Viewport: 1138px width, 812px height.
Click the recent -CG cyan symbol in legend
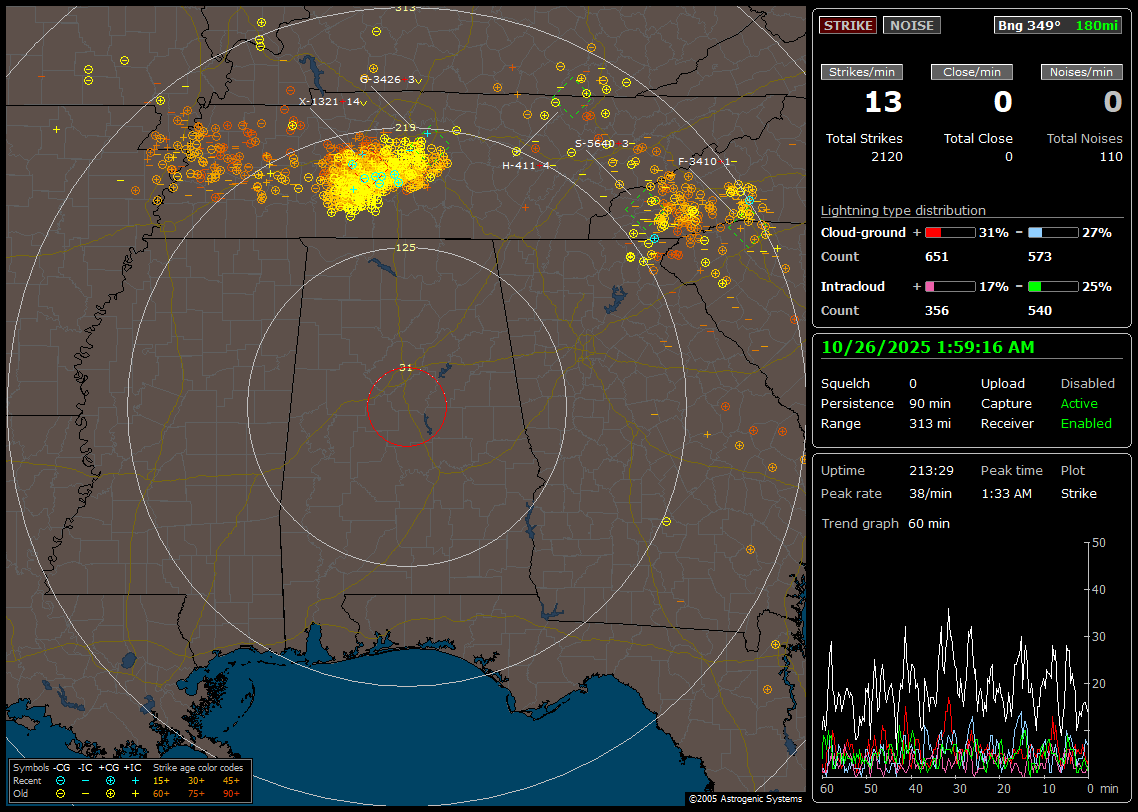pyautogui.click(x=61, y=780)
